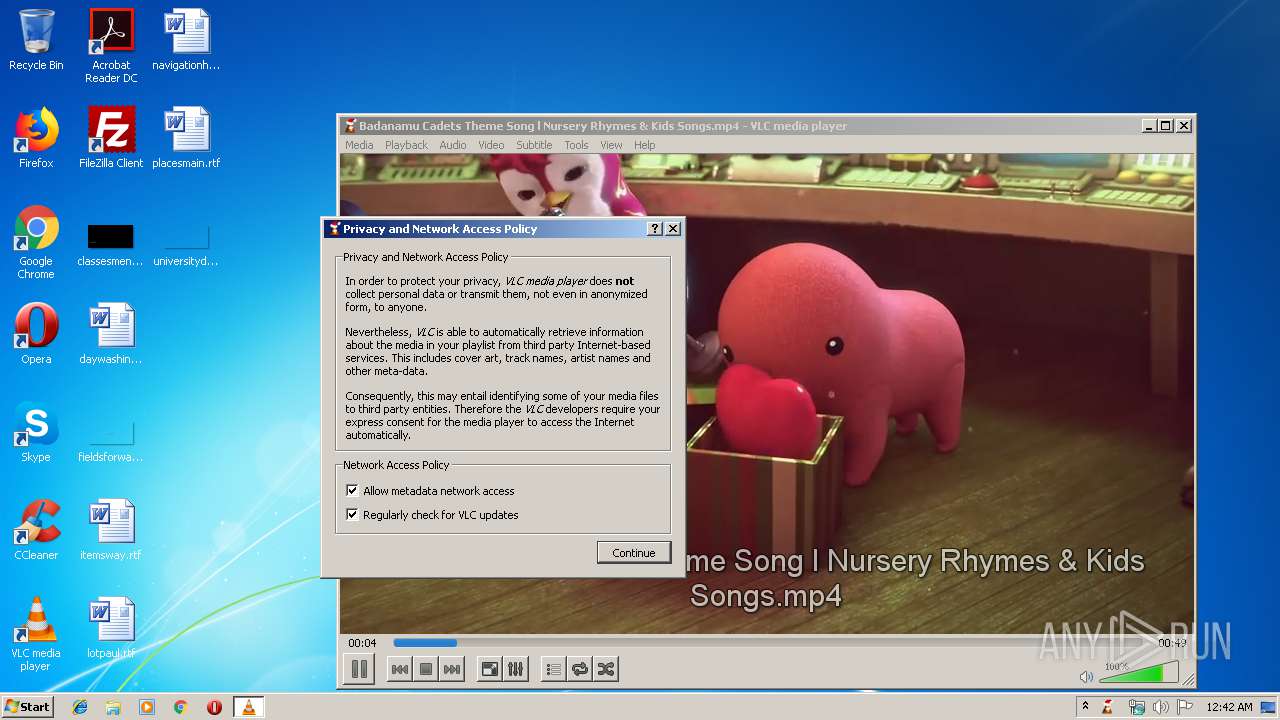Open the network tray icon
1280x720 pixels.
pyautogui.click(x=1136, y=707)
